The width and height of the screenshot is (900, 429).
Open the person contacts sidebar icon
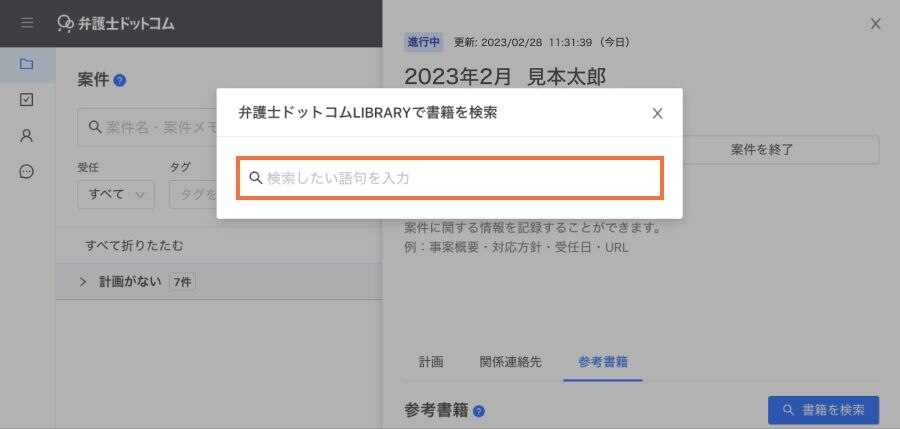tap(26, 136)
